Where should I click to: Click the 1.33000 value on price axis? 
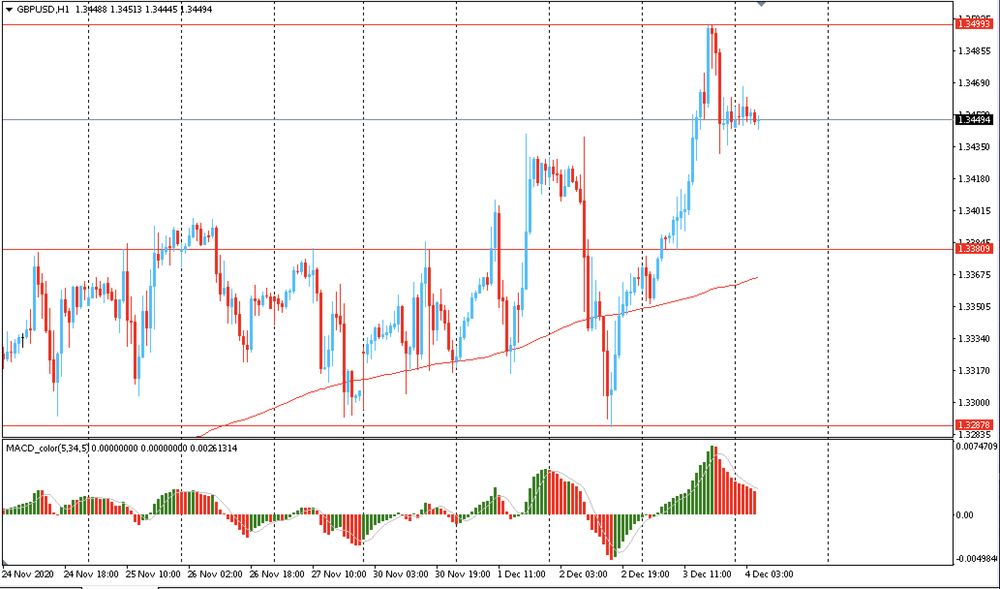(973, 403)
